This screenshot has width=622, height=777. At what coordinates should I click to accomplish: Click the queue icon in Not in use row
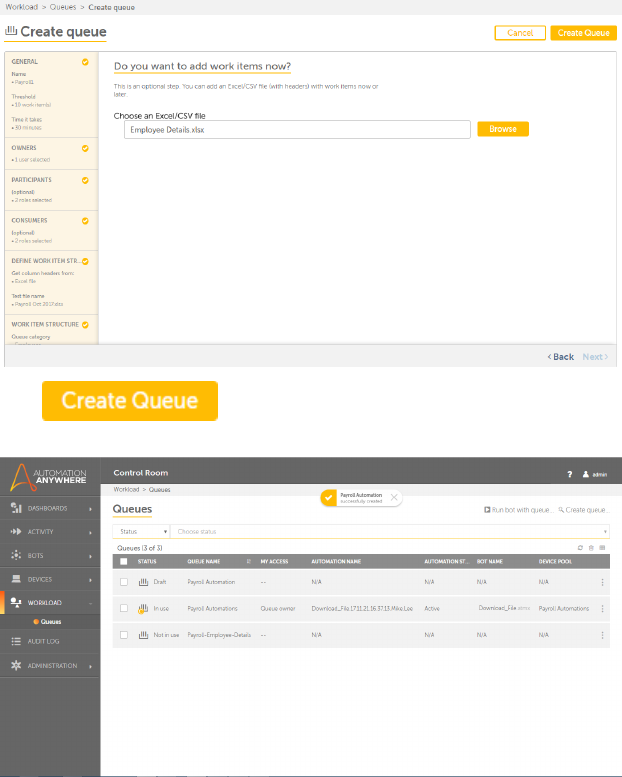click(x=143, y=635)
